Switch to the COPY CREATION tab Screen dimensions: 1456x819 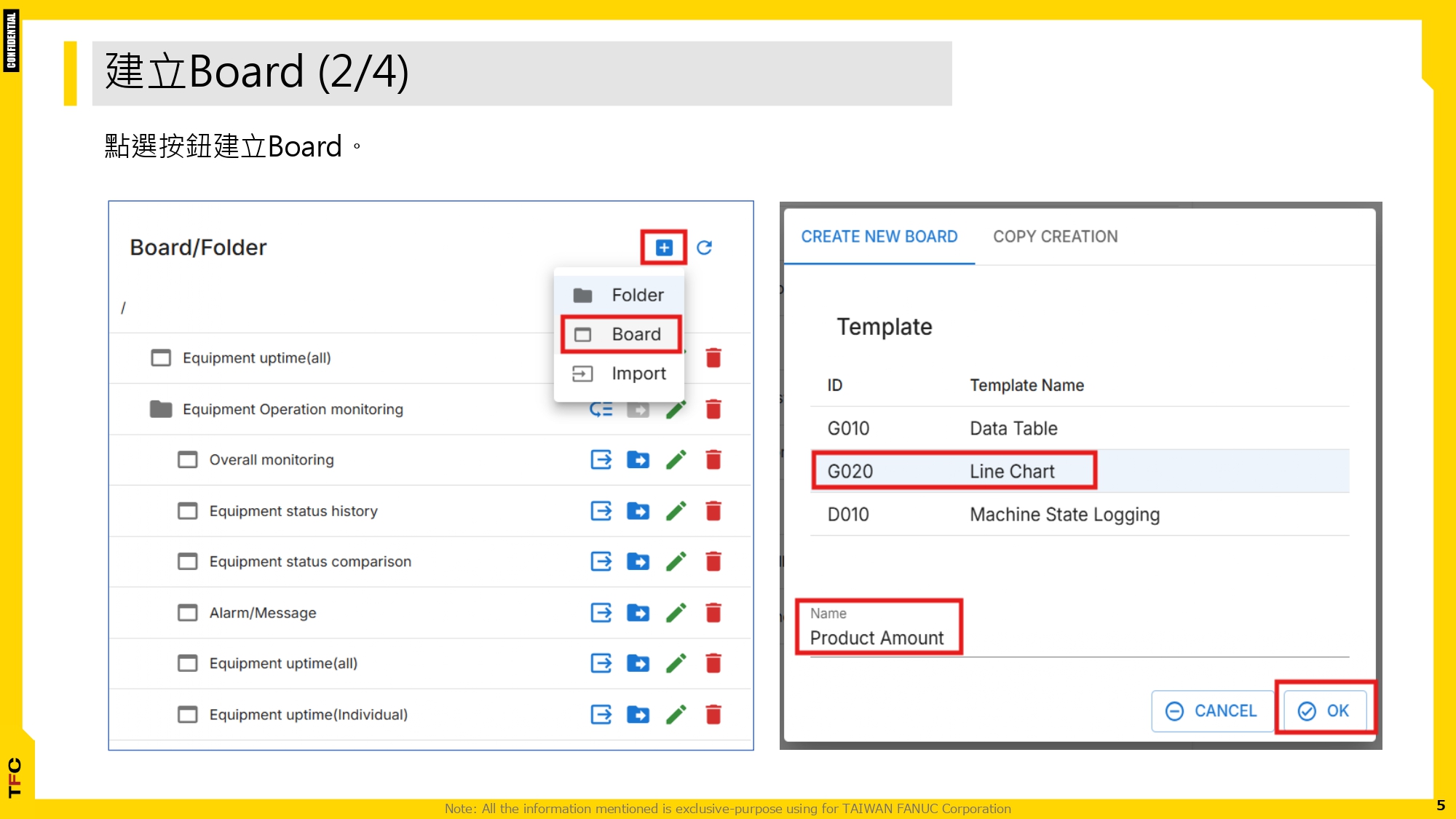(1055, 237)
